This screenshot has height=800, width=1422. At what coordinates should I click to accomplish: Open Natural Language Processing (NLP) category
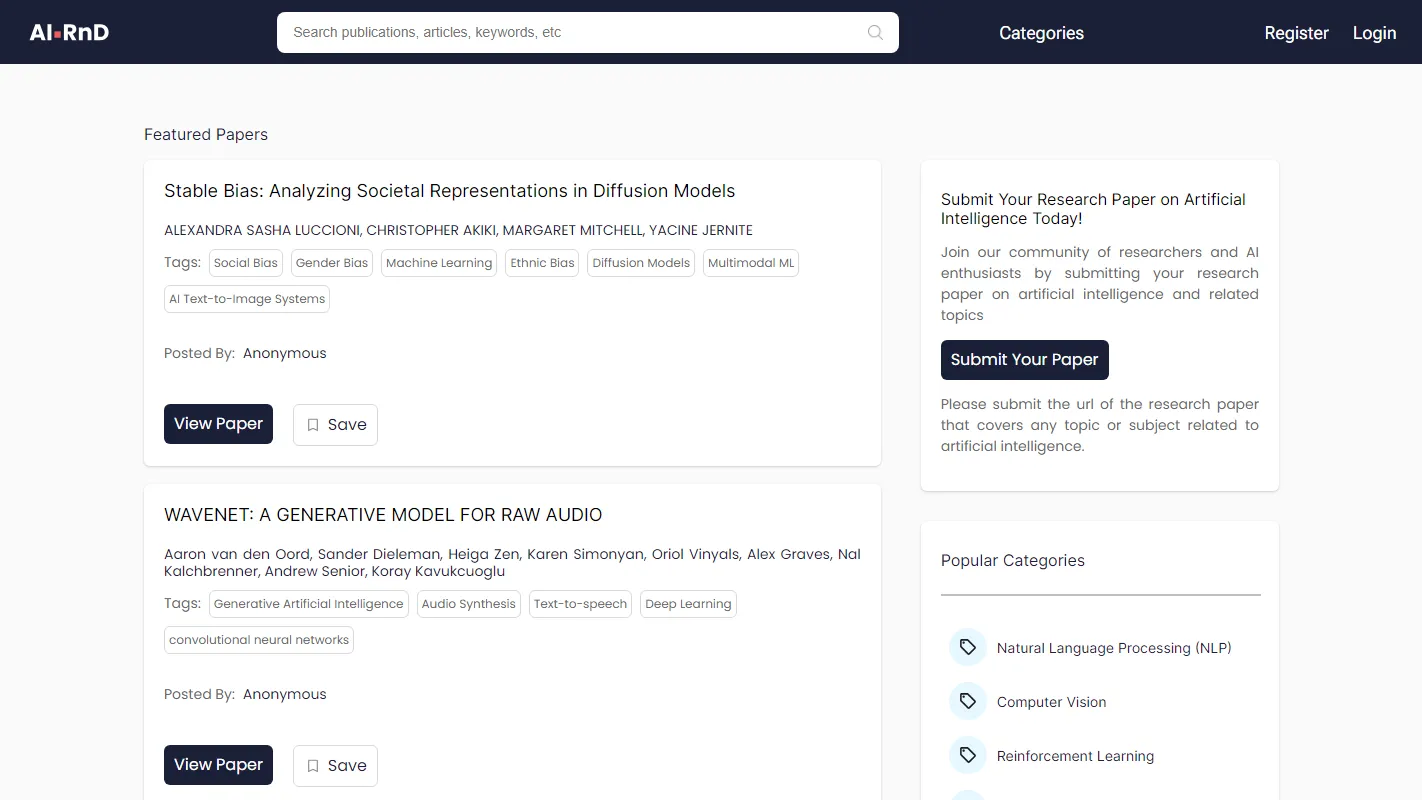pyautogui.click(x=1113, y=648)
